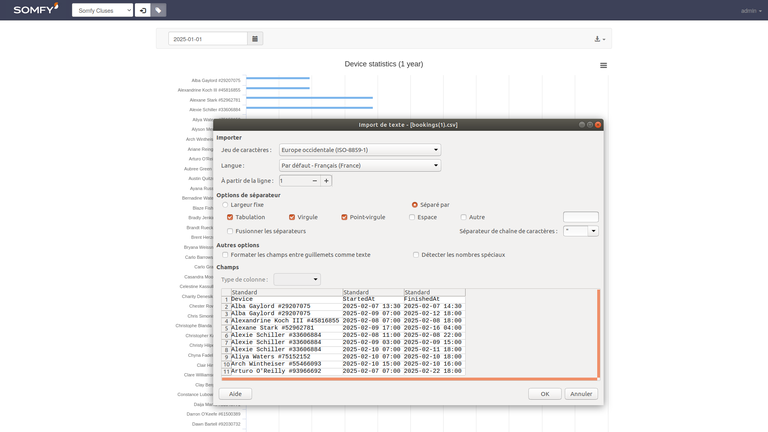Decrease the start line with minus
Viewport: 768px width, 432px height.
click(x=314, y=181)
